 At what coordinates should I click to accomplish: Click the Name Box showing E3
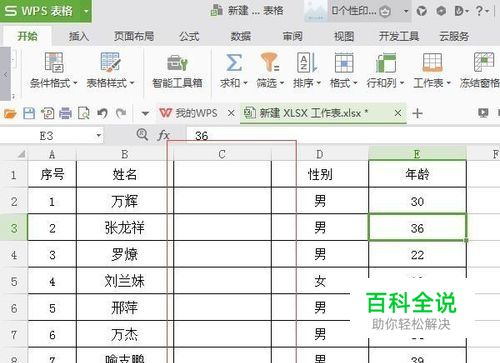click(47, 136)
